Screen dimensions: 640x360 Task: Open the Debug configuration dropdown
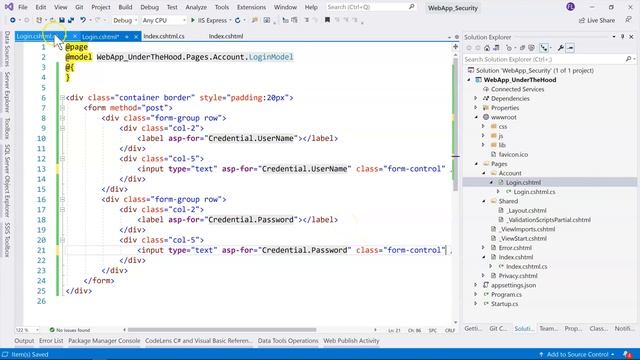coord(125,20)
